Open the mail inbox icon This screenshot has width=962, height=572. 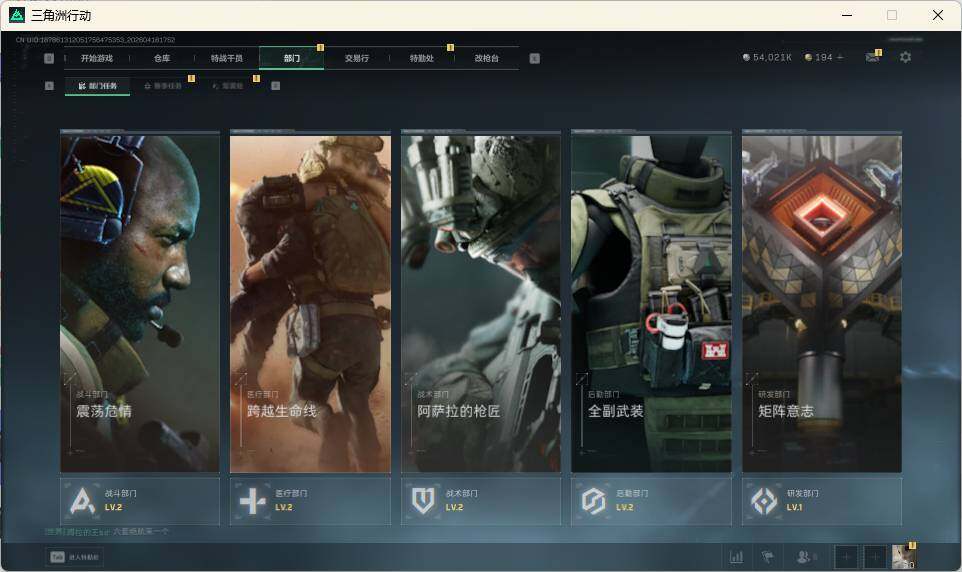(872, 57)
